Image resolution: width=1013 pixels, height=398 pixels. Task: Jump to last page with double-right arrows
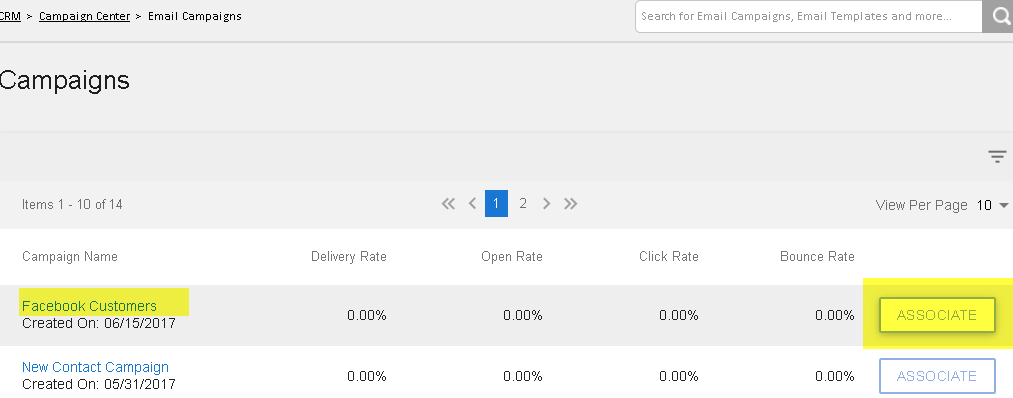570,204
